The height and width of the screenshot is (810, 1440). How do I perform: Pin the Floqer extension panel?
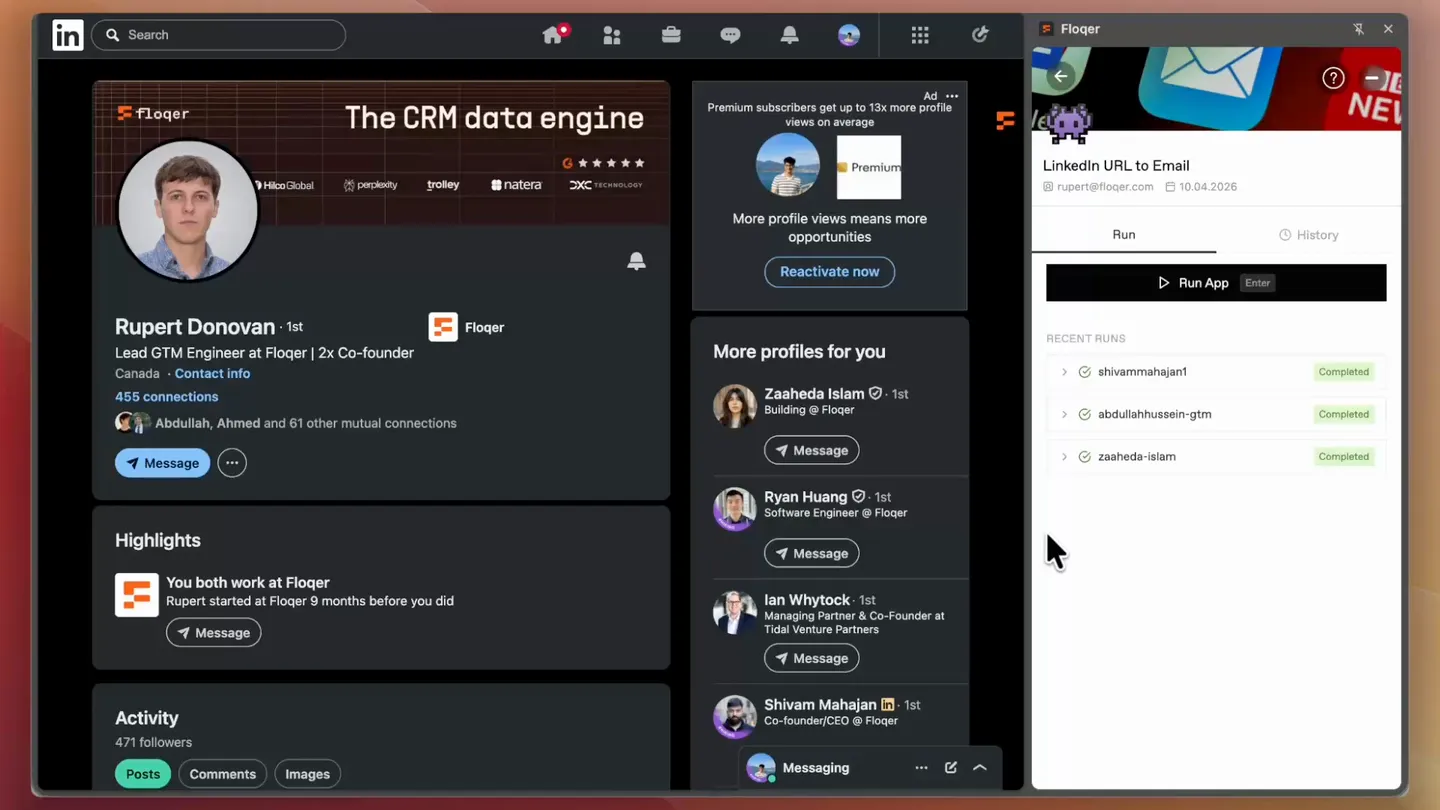pyautogui.click(x=1358, y=29)
